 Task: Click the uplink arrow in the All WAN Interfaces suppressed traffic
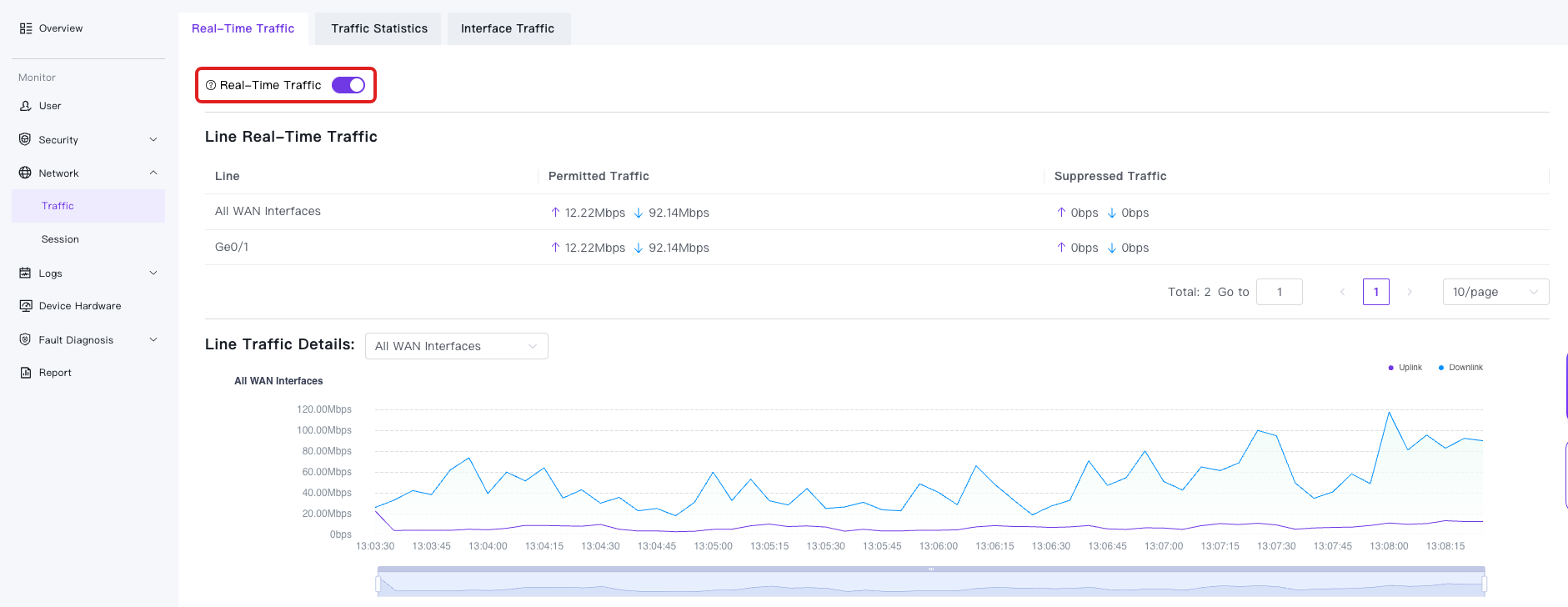click(x=1061, y=213)
